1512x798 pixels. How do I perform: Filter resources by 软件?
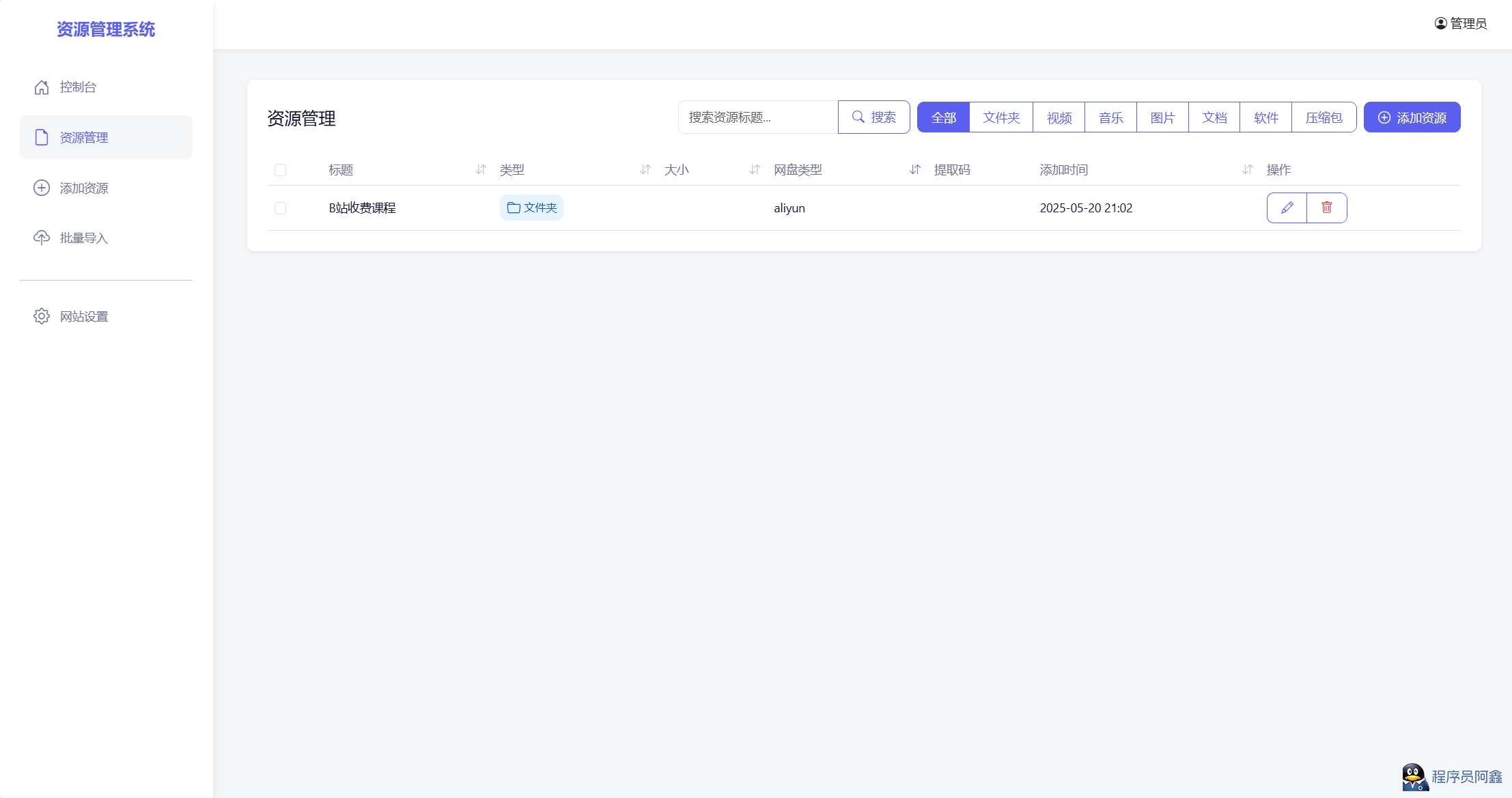pyautogui.click(x=1266, y=117)
